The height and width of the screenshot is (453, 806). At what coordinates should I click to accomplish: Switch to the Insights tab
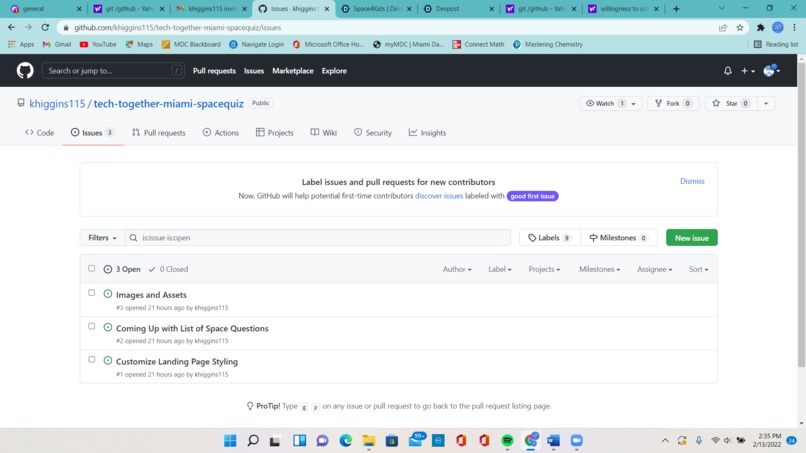427,133
